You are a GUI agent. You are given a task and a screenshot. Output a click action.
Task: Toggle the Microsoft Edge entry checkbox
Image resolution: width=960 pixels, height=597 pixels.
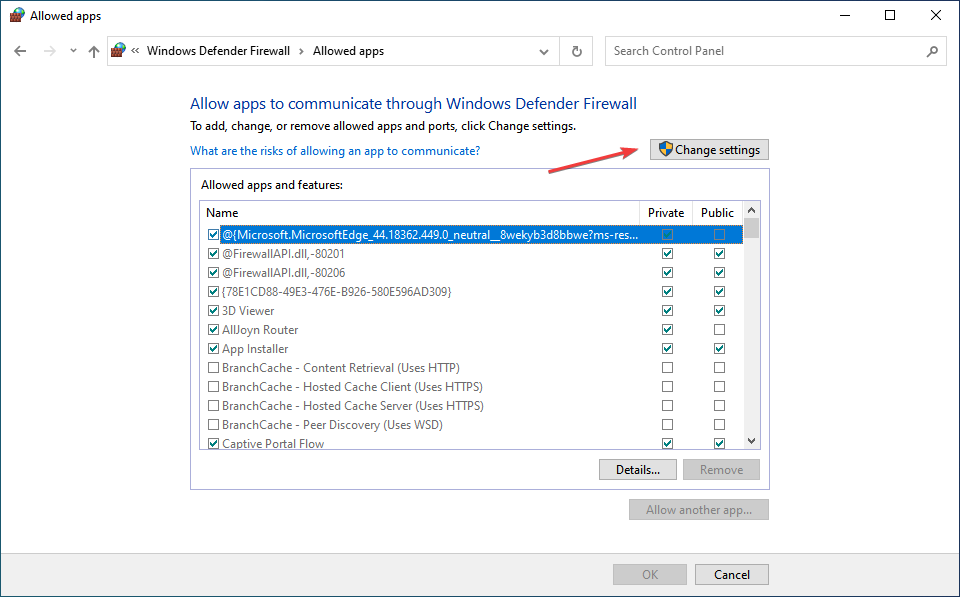[x=213, y=235]
